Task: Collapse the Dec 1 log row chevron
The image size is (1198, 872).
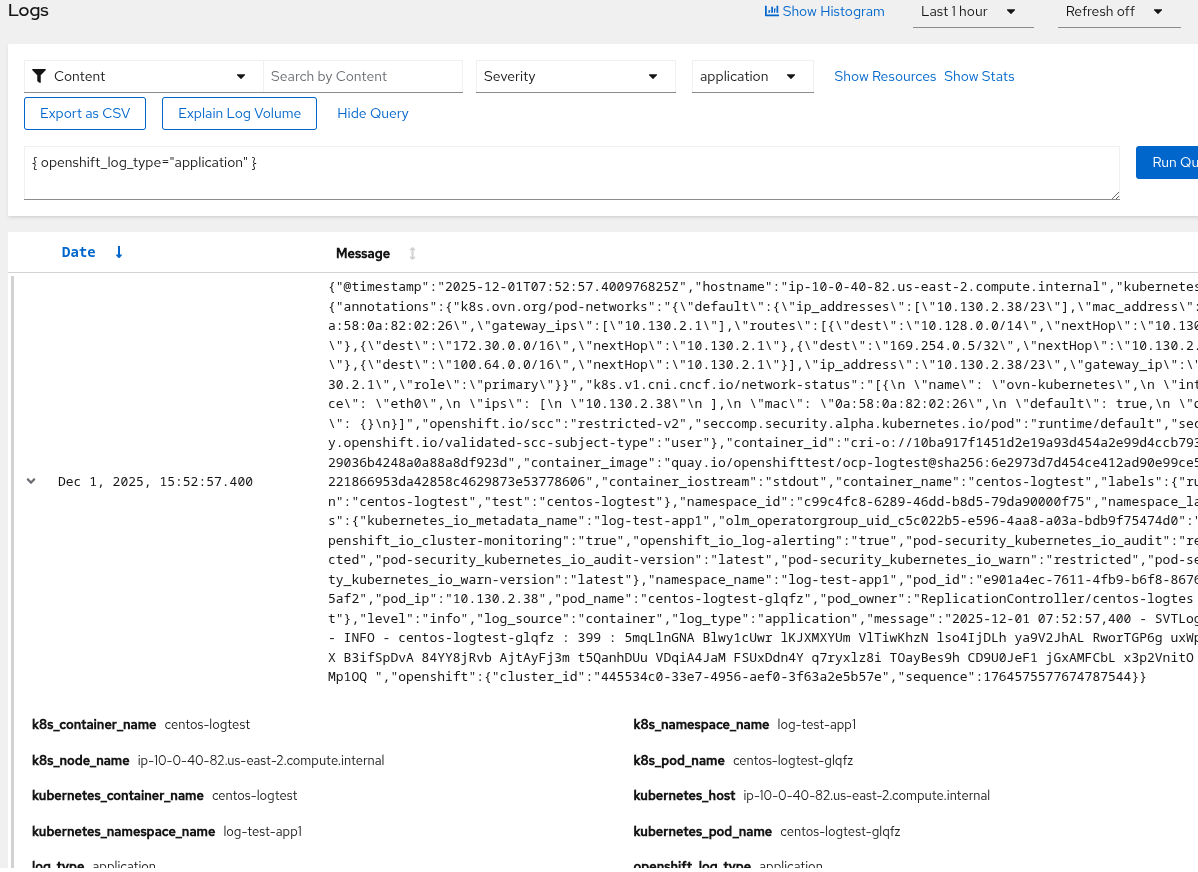Action: pyautogui.click(x=31, y=481)
